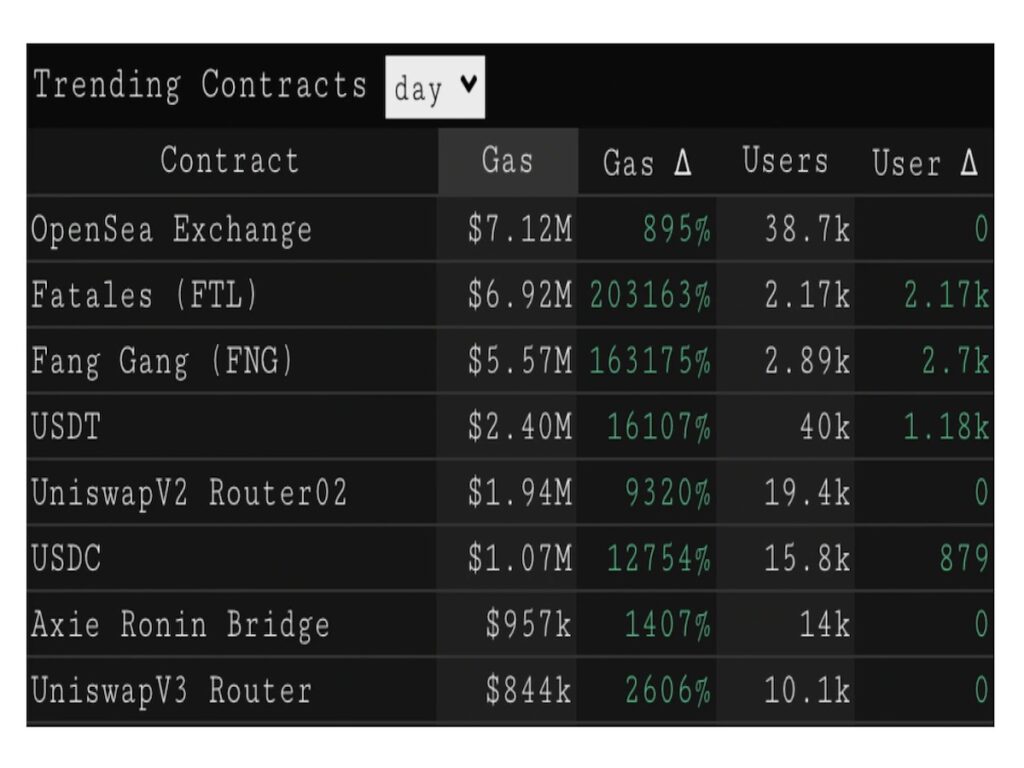The height and width of the screenshot is (768, 1024).
Task: Select the UniswapV2 Router02 contract
Action: click(x=510, y=492)
